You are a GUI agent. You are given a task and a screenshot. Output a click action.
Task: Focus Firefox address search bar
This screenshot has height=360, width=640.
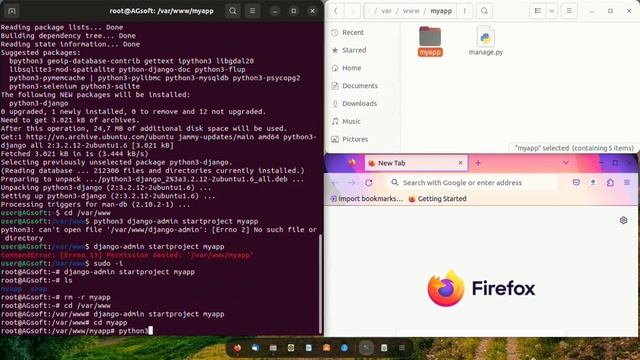472,183
